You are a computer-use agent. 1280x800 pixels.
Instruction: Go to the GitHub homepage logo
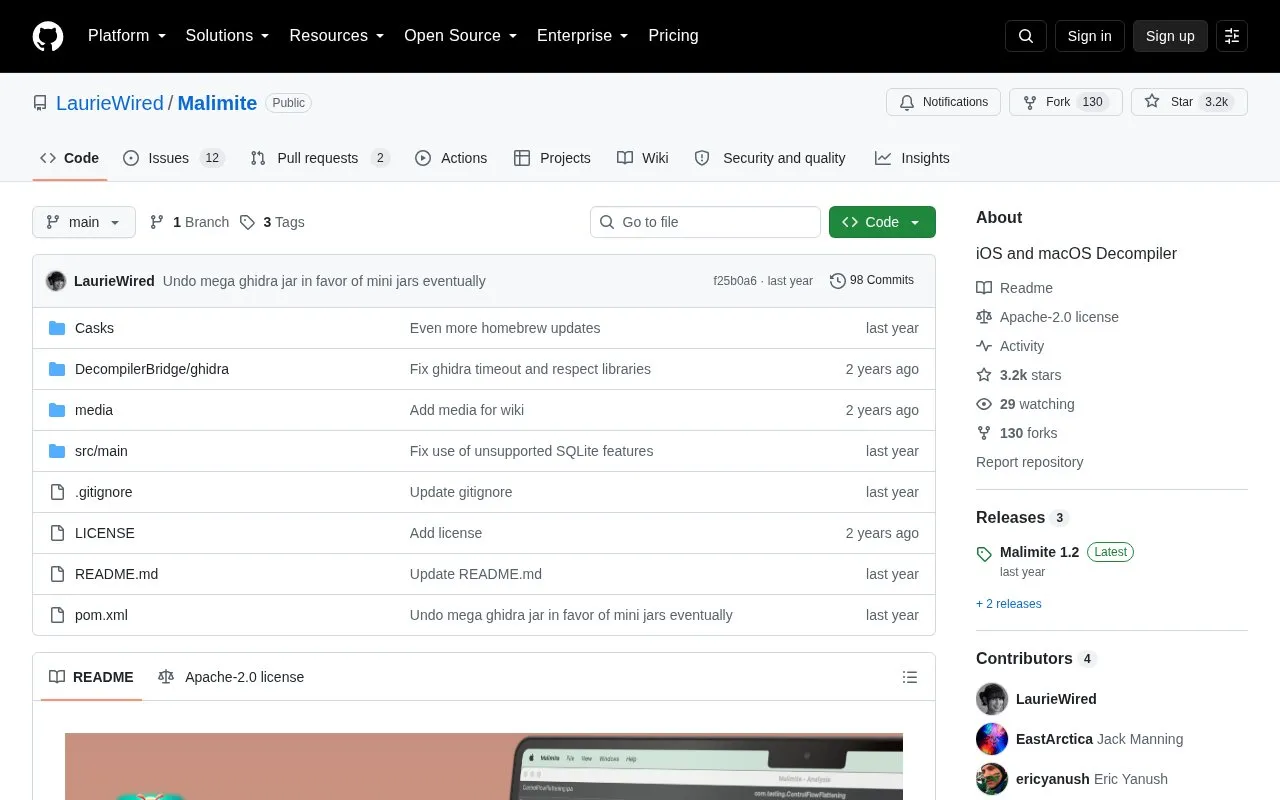[48, 36]
